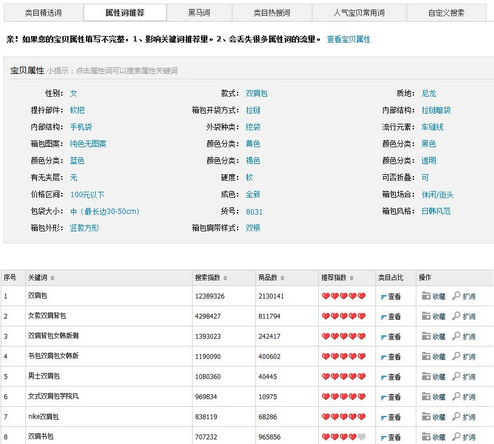Click the 车缝线 attribute link

click(x=433, y=127)
